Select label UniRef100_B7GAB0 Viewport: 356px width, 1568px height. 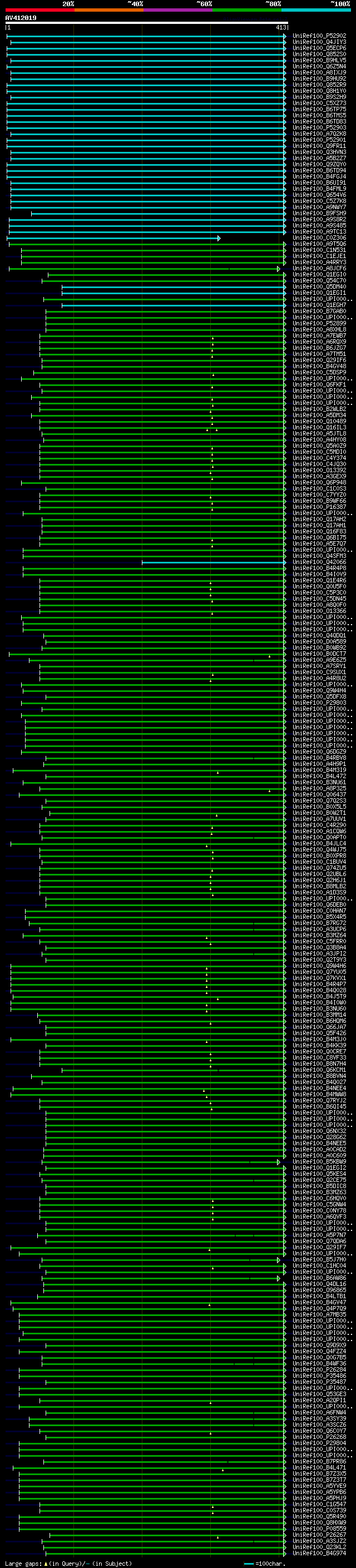click(x=319, y=311)
